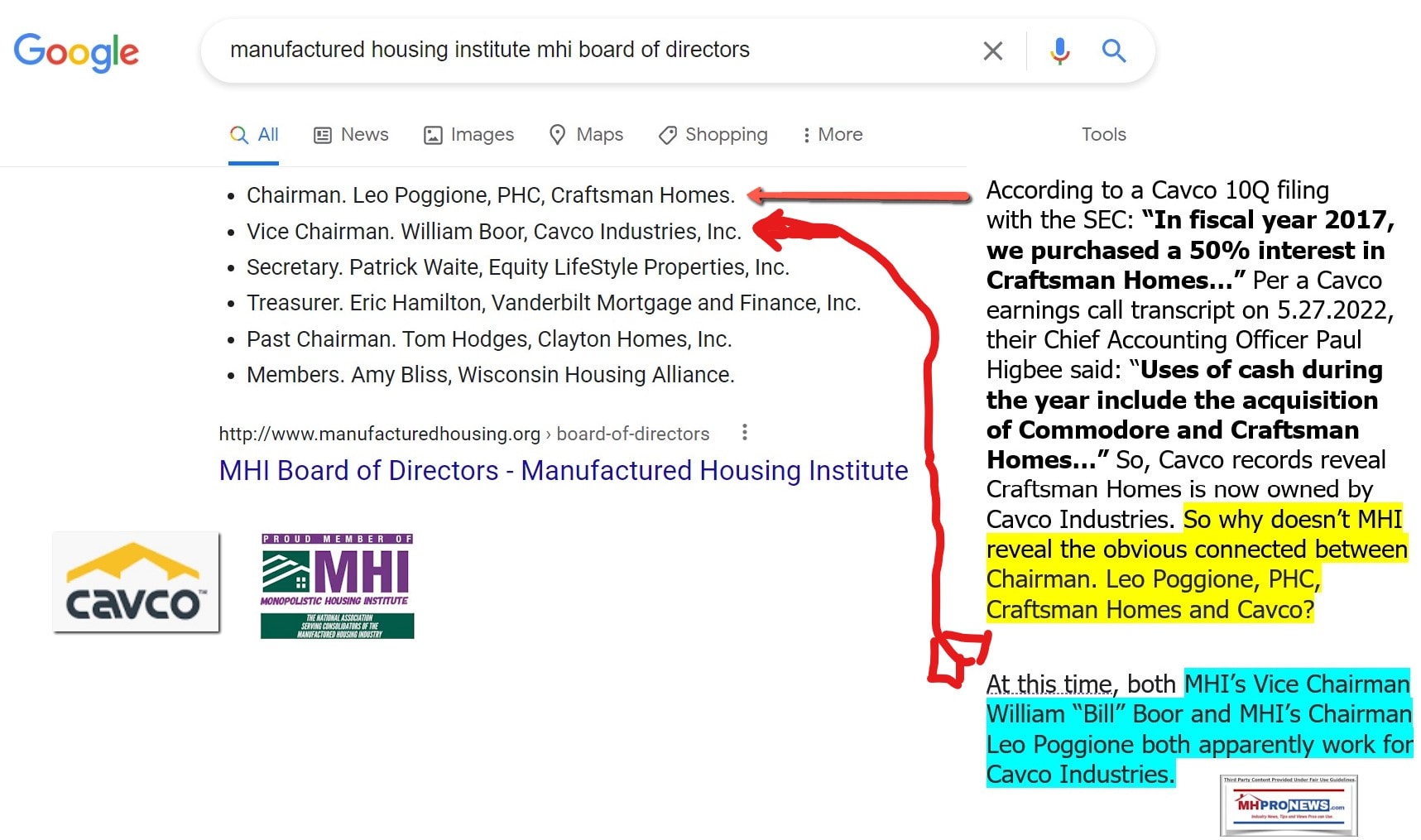Select 'Secretary. Patrick Waite' list entry
Image resolution: width=1421 pixels, height=840 pixels.
tap(518, 267)
